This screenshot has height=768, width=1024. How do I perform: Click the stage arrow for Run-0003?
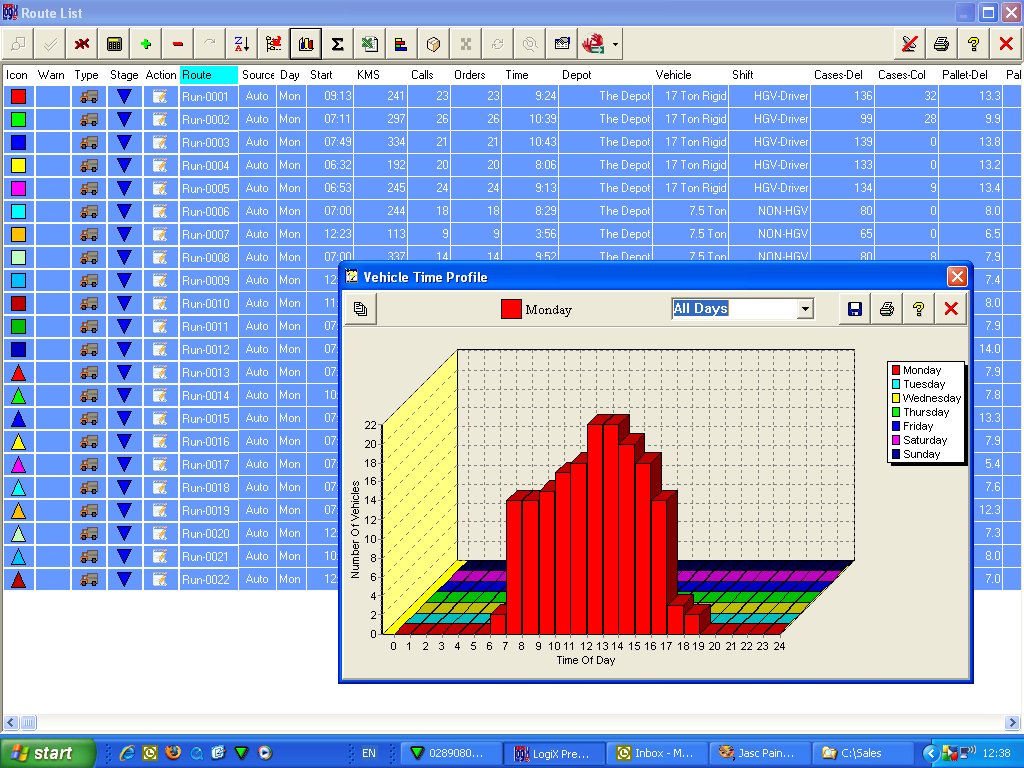(x=124, y=142)
